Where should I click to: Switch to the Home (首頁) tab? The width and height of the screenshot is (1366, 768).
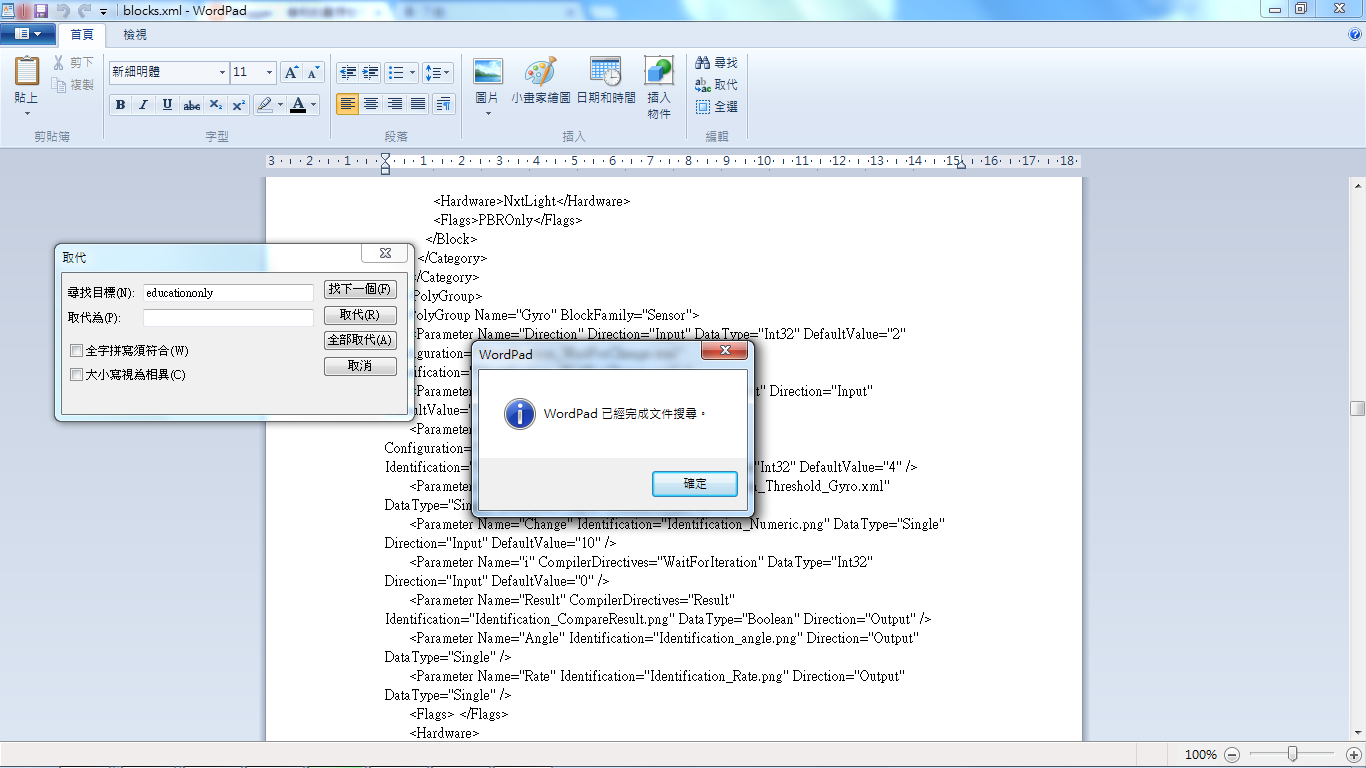[x=82, y=35]
